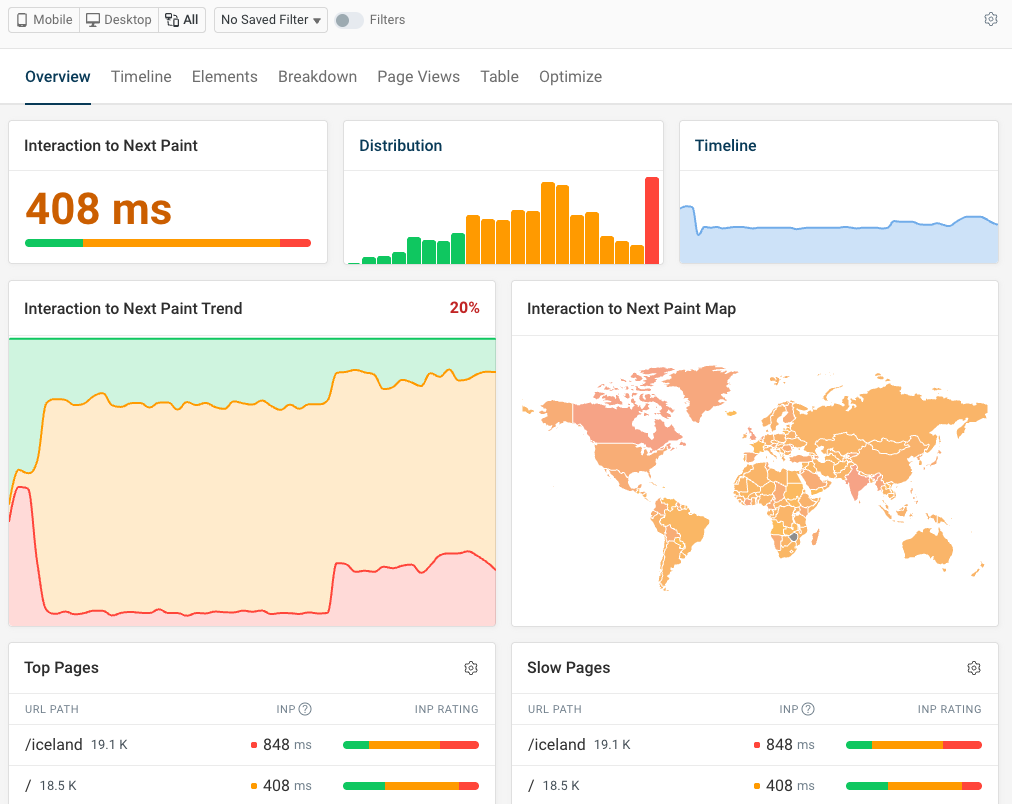Open the Optimize tab
Screen dimensions: 1012x804
[570, 76]
